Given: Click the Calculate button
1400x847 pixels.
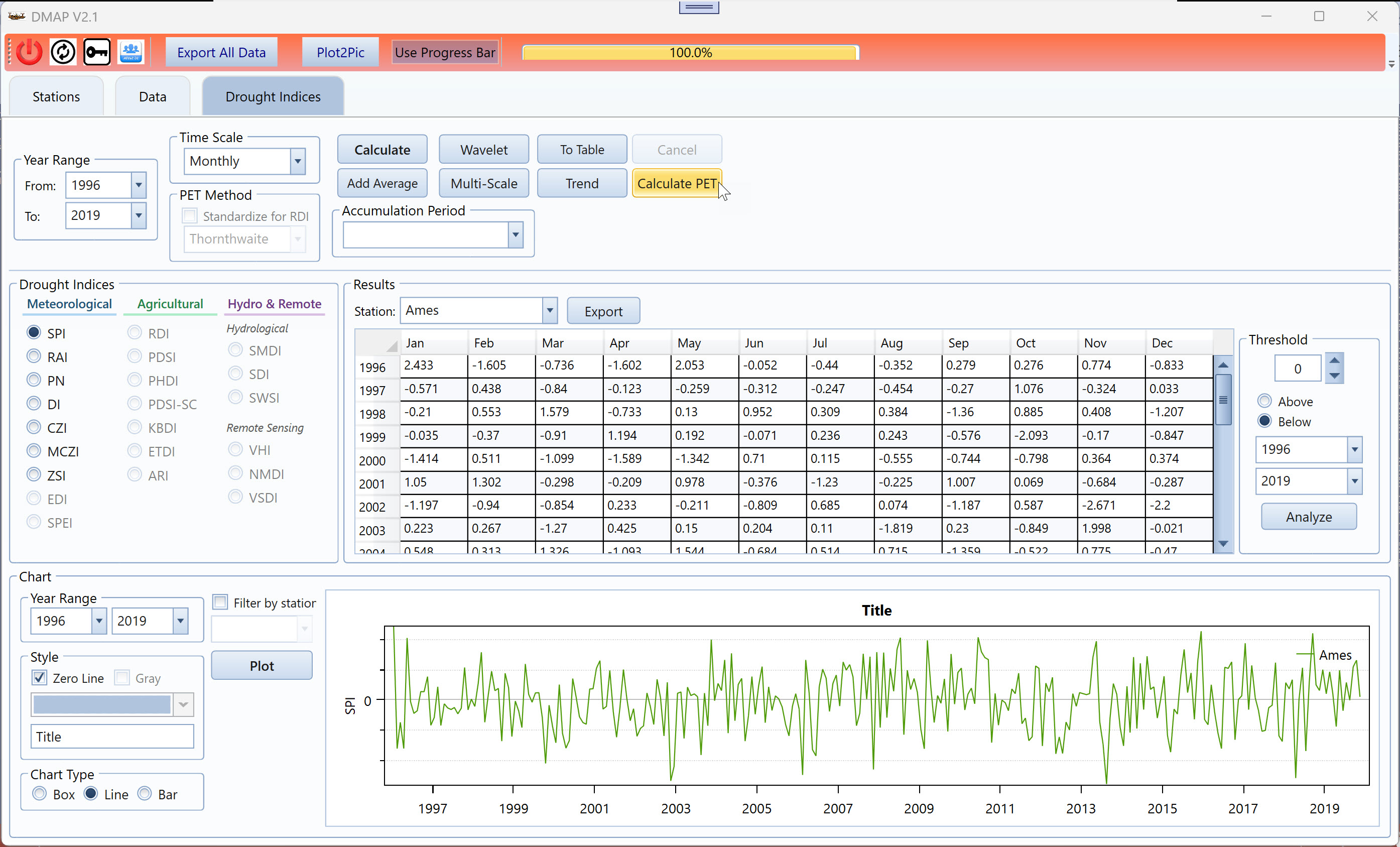Looking at the screenshot, I should coord(383,150).
